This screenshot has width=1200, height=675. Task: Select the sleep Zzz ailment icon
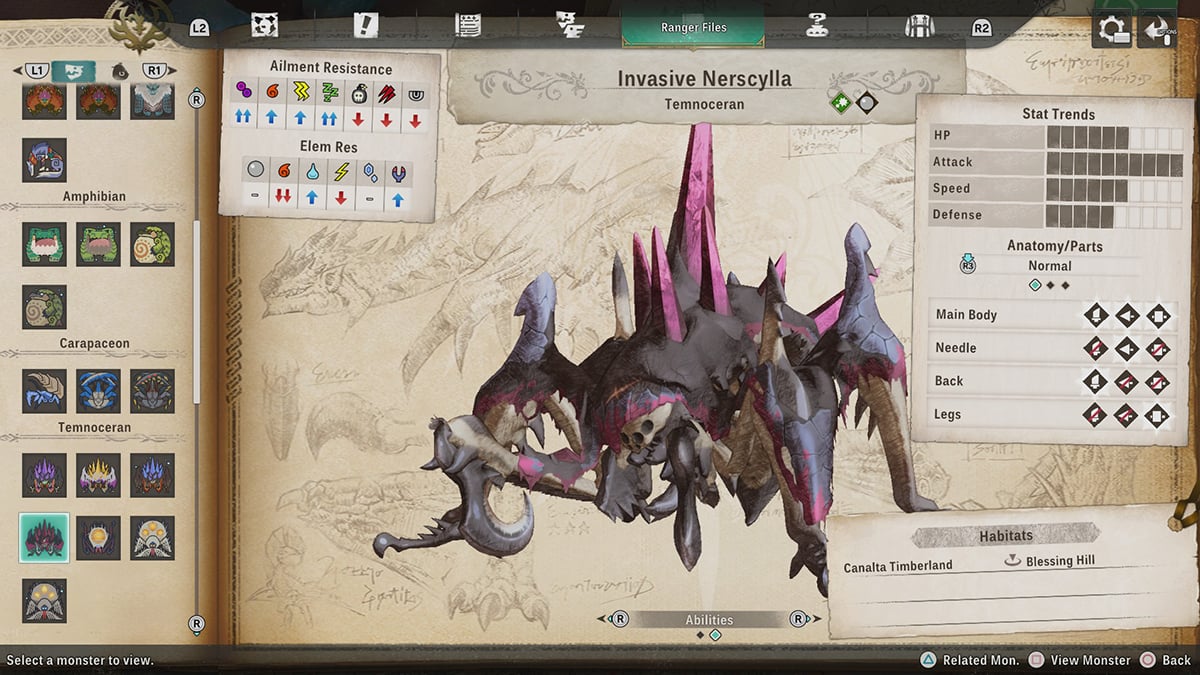[330, 91]
